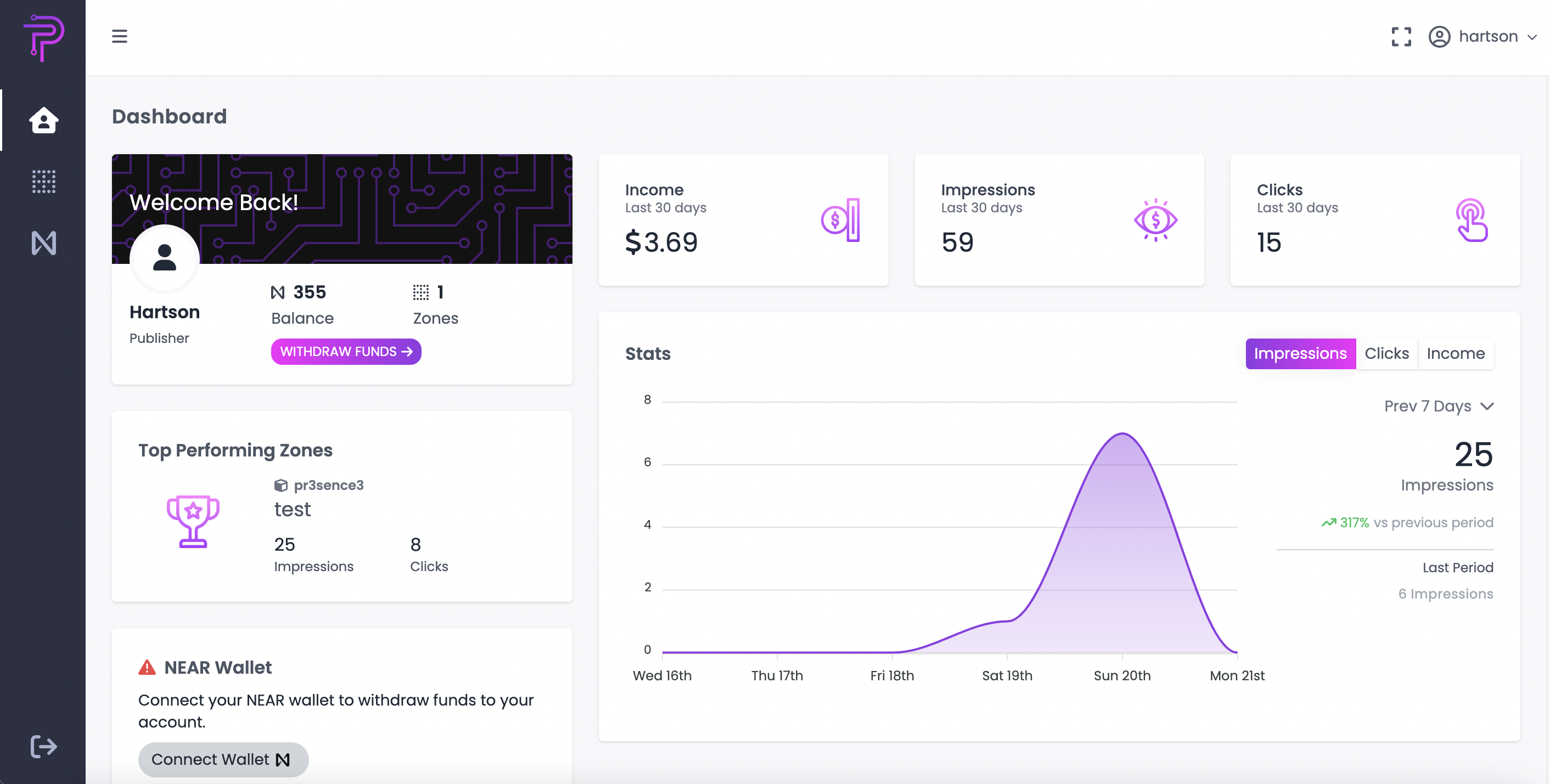Screen dimensions: 1550x784
Task: Switch to the Clicks stats tab
Action: [x=1386, y=353]
